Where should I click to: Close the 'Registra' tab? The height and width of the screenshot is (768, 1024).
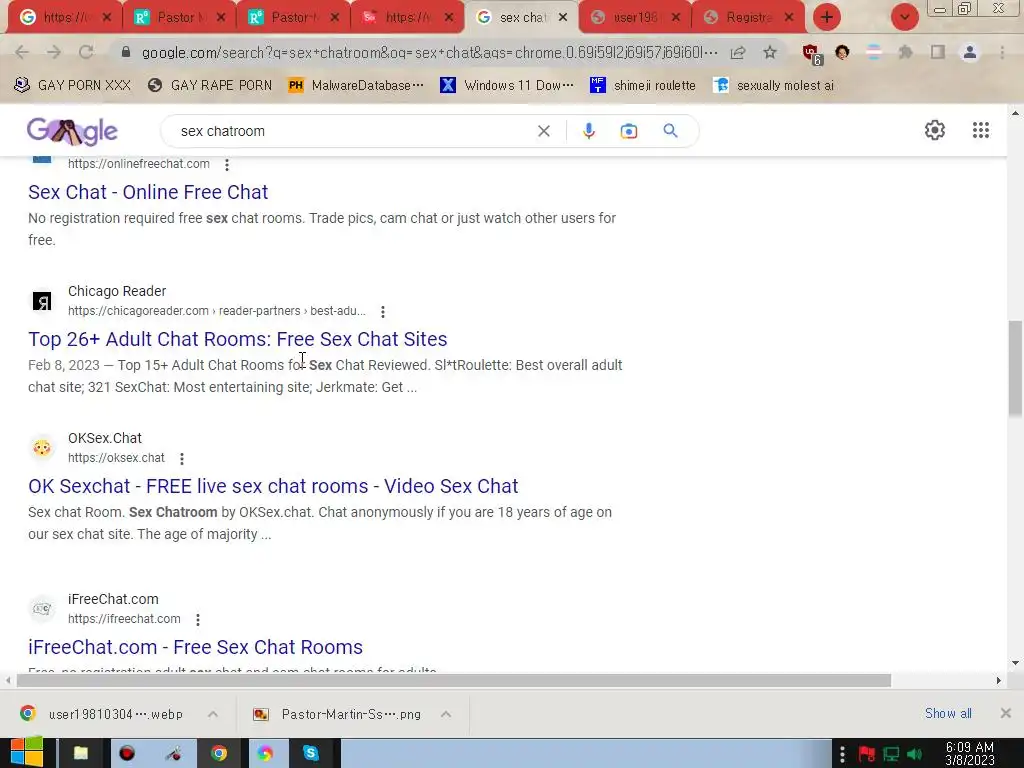789,18
